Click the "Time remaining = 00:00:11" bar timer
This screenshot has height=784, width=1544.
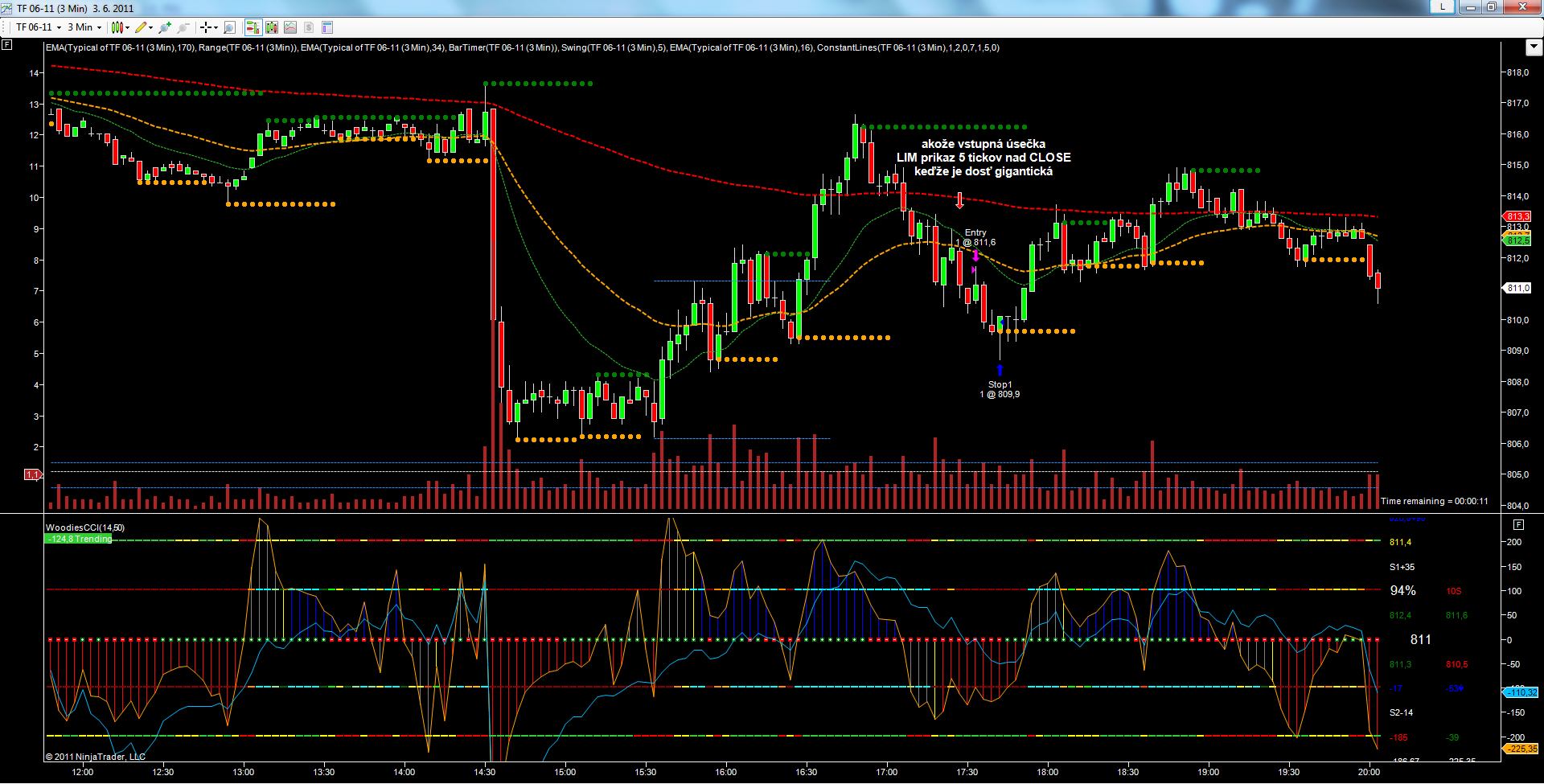pyautogui.click(x=1435, y=501)
